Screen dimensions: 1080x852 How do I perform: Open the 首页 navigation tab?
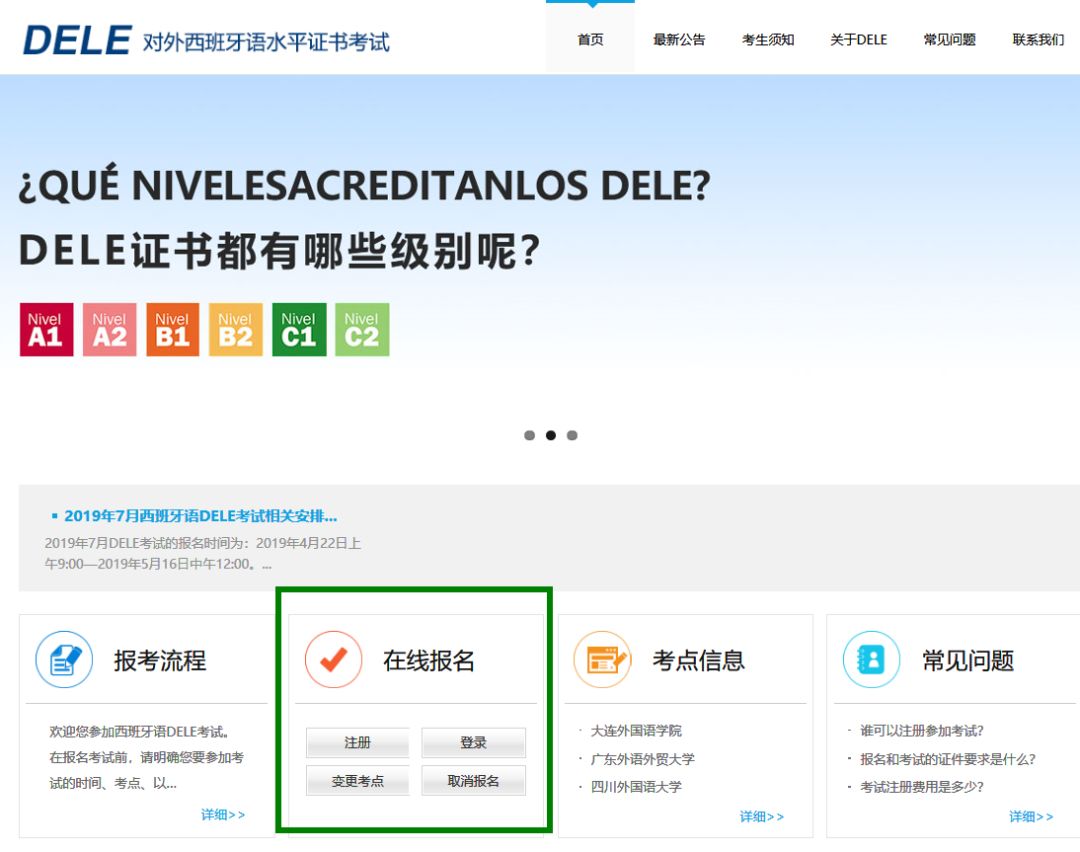coord(590,39)
